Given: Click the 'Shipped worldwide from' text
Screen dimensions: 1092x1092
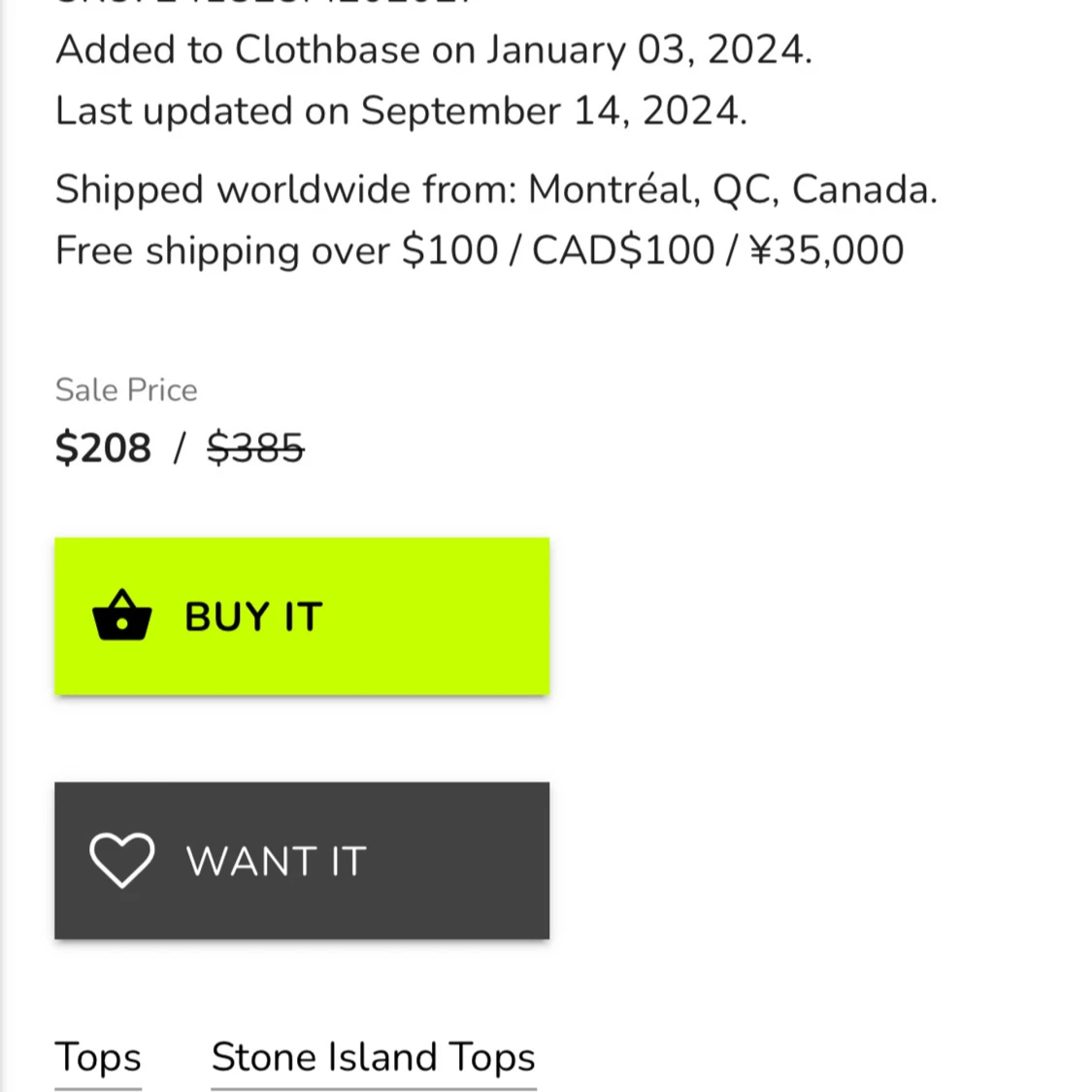Looking at the screenshot, I should [x=285, y=189].
